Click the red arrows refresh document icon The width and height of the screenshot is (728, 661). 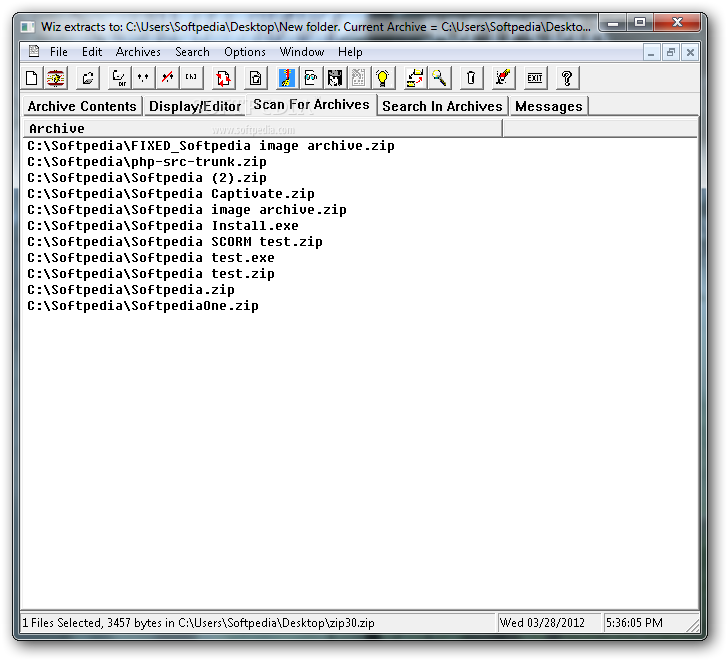223,78
